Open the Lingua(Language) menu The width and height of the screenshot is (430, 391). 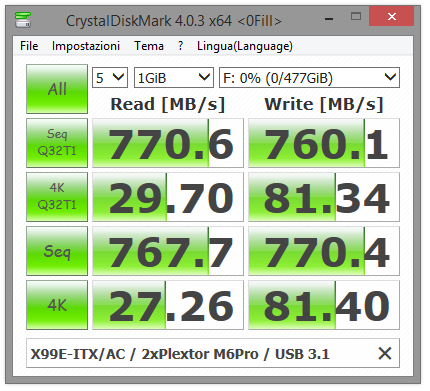(245, 46)
